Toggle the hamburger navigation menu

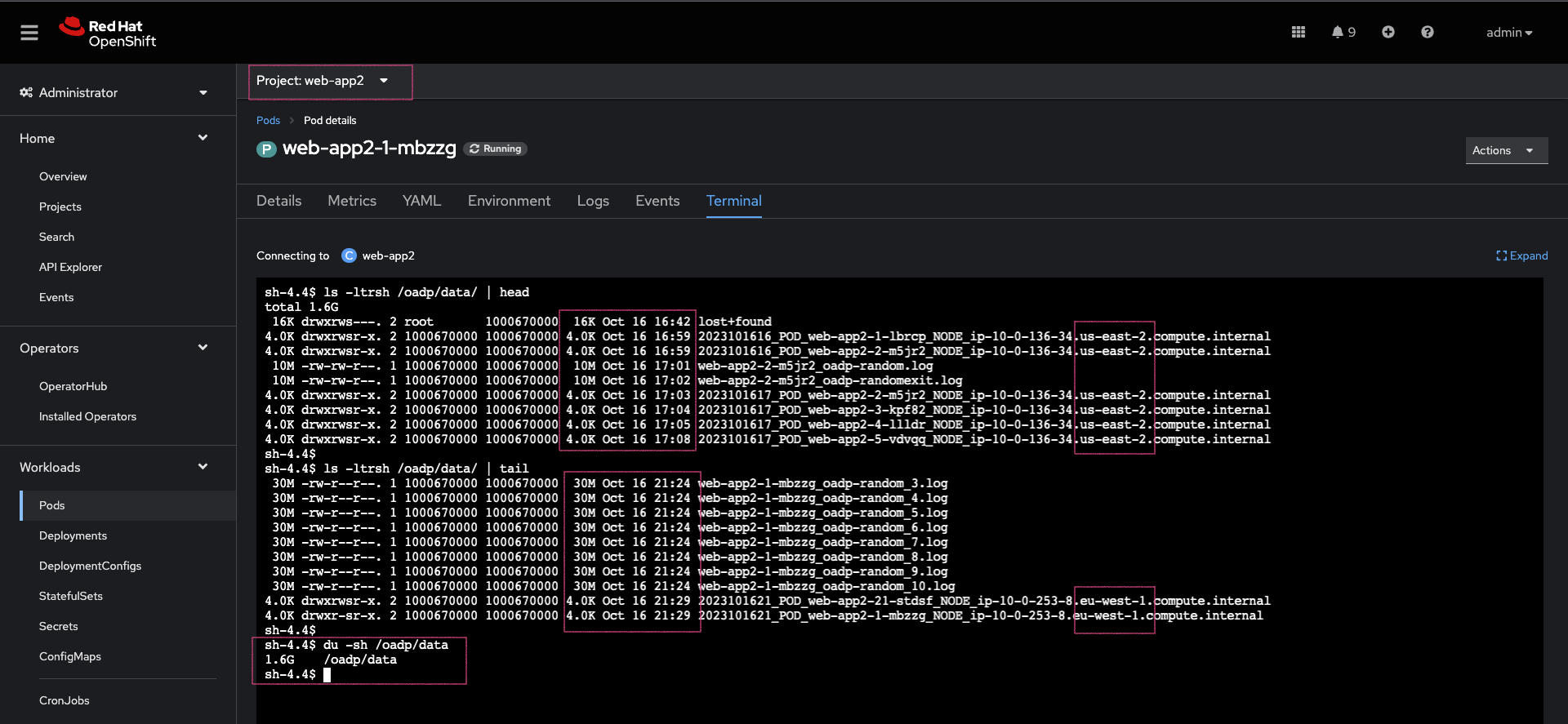[29, 33]
